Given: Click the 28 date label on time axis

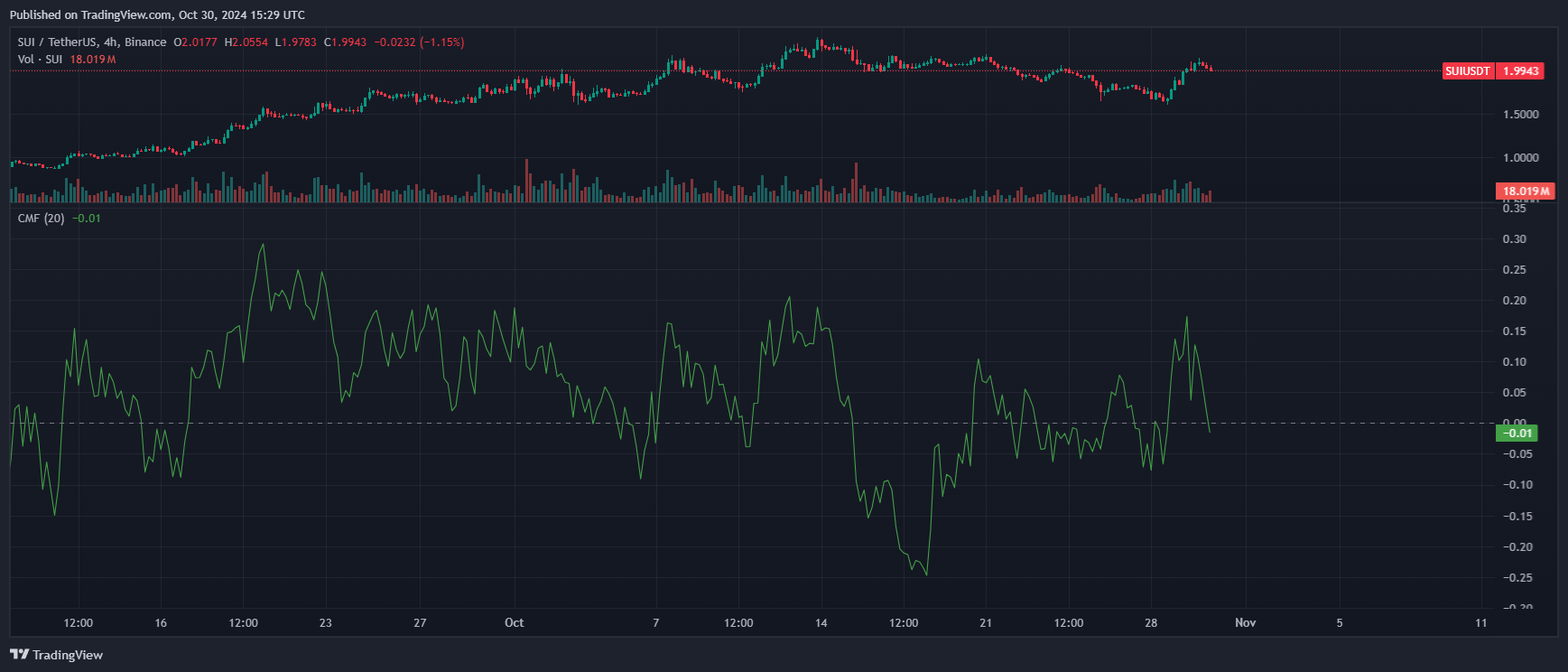Looking at the screenshot, I should point(1151,622).
